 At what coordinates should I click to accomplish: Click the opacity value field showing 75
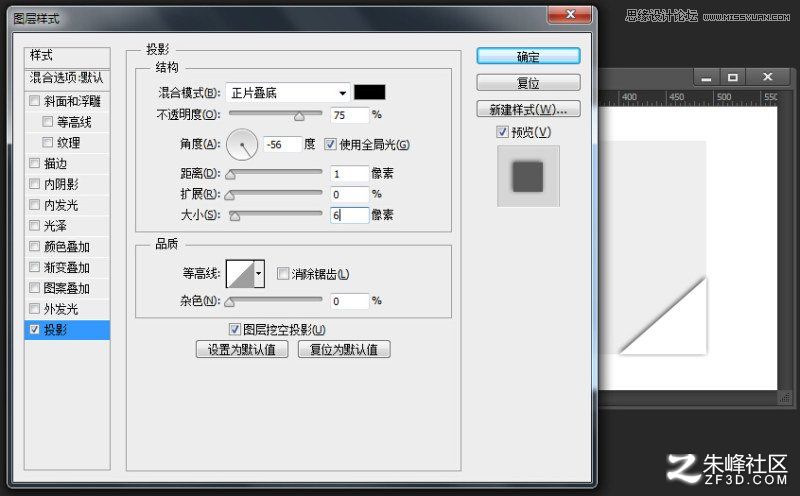(349, 115)
